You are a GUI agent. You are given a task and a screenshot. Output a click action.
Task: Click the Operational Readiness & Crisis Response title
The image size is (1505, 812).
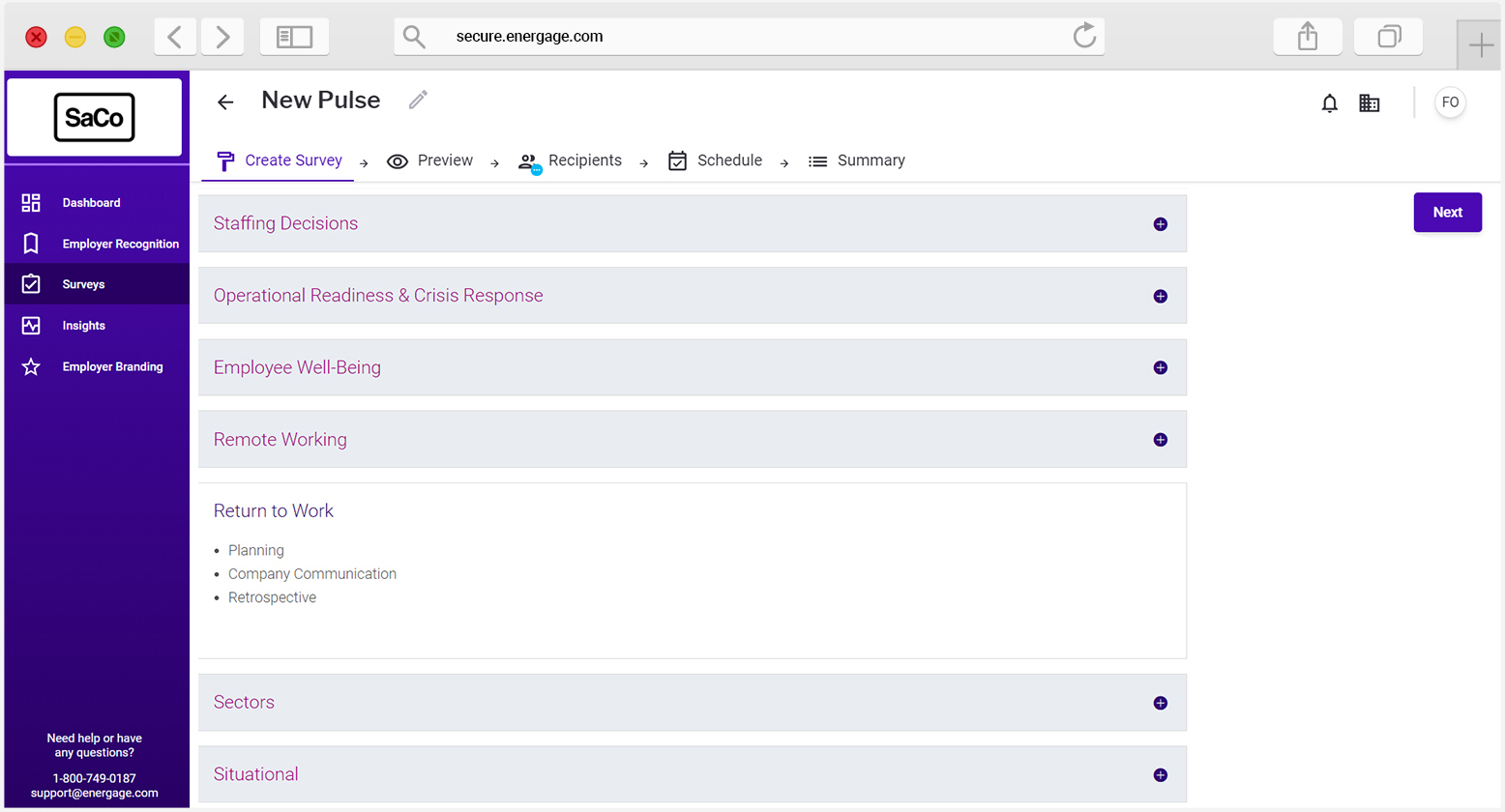click(x=378, y=296)
